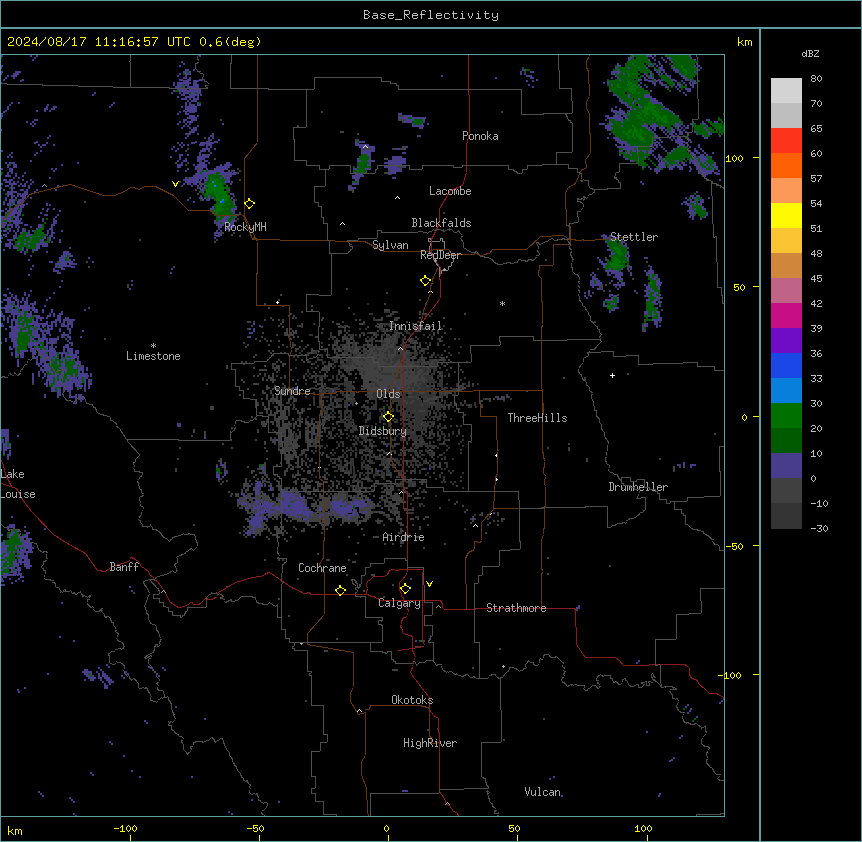Select the Cochrane label

tap(322, 568)
